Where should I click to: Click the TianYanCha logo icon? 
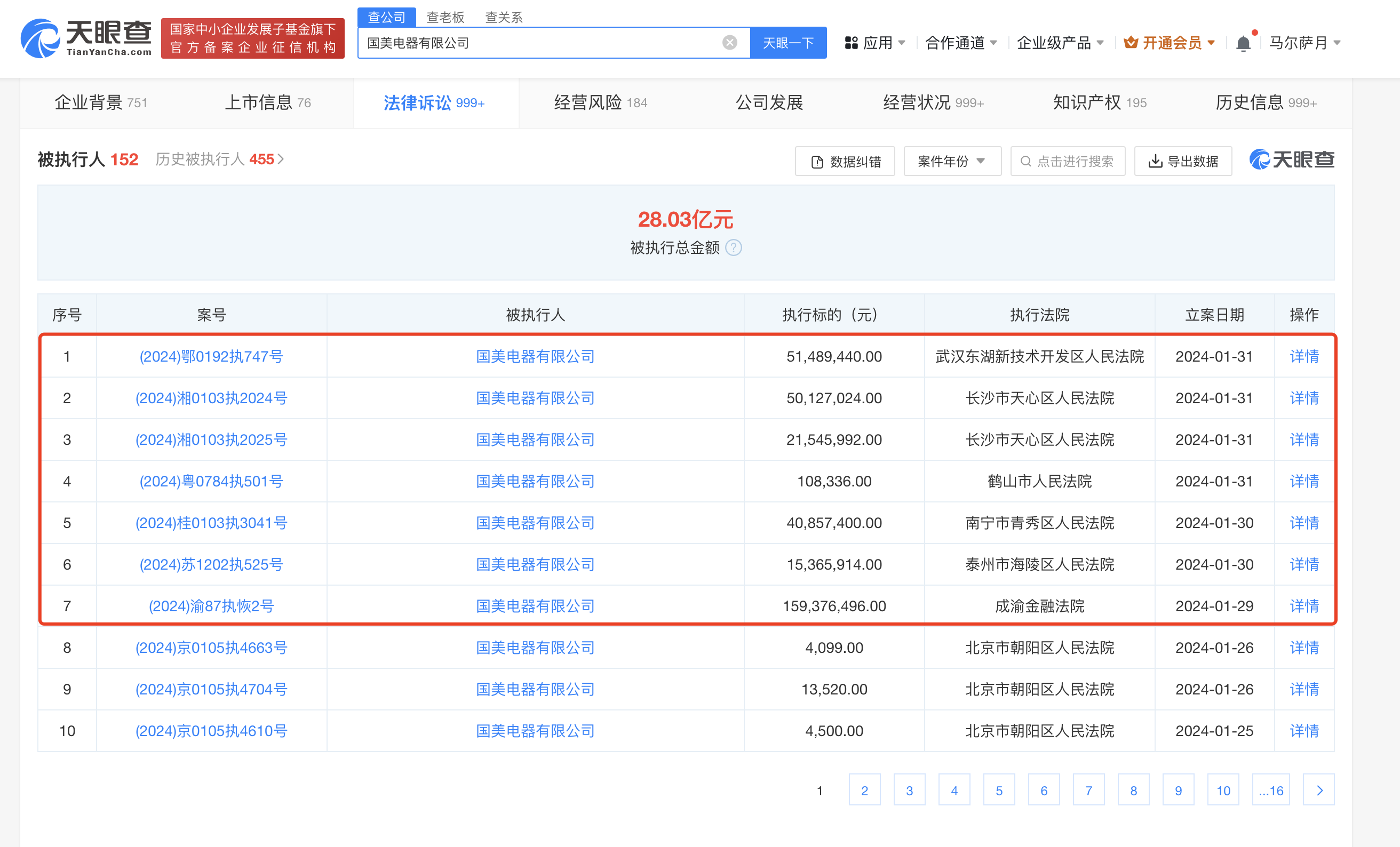tap(40, 38)
